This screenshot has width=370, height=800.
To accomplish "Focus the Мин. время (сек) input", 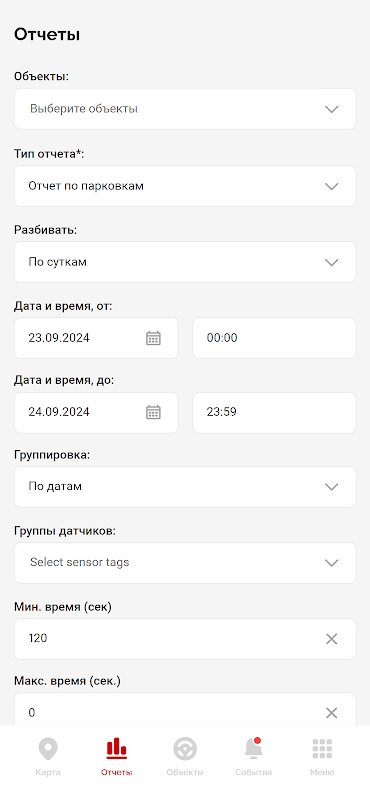I will (185, 639).
